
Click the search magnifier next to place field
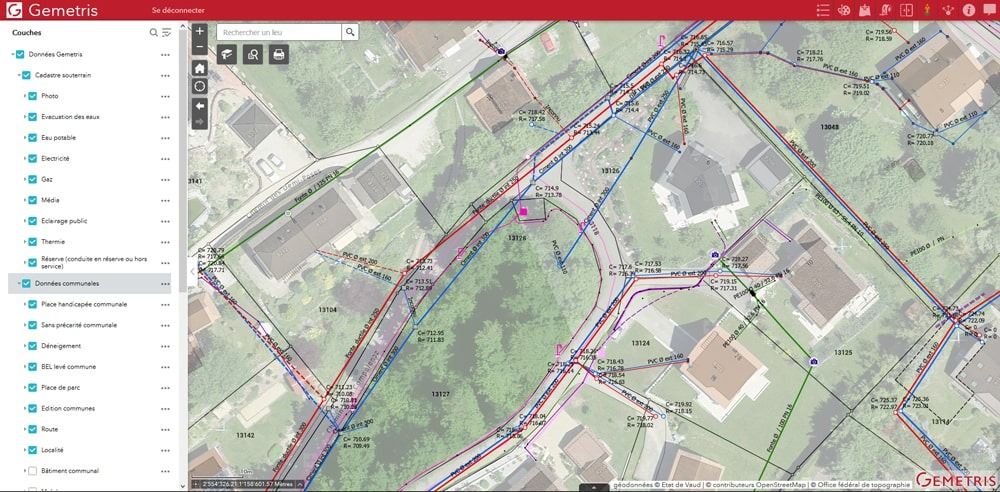click(x=350, y=32)
